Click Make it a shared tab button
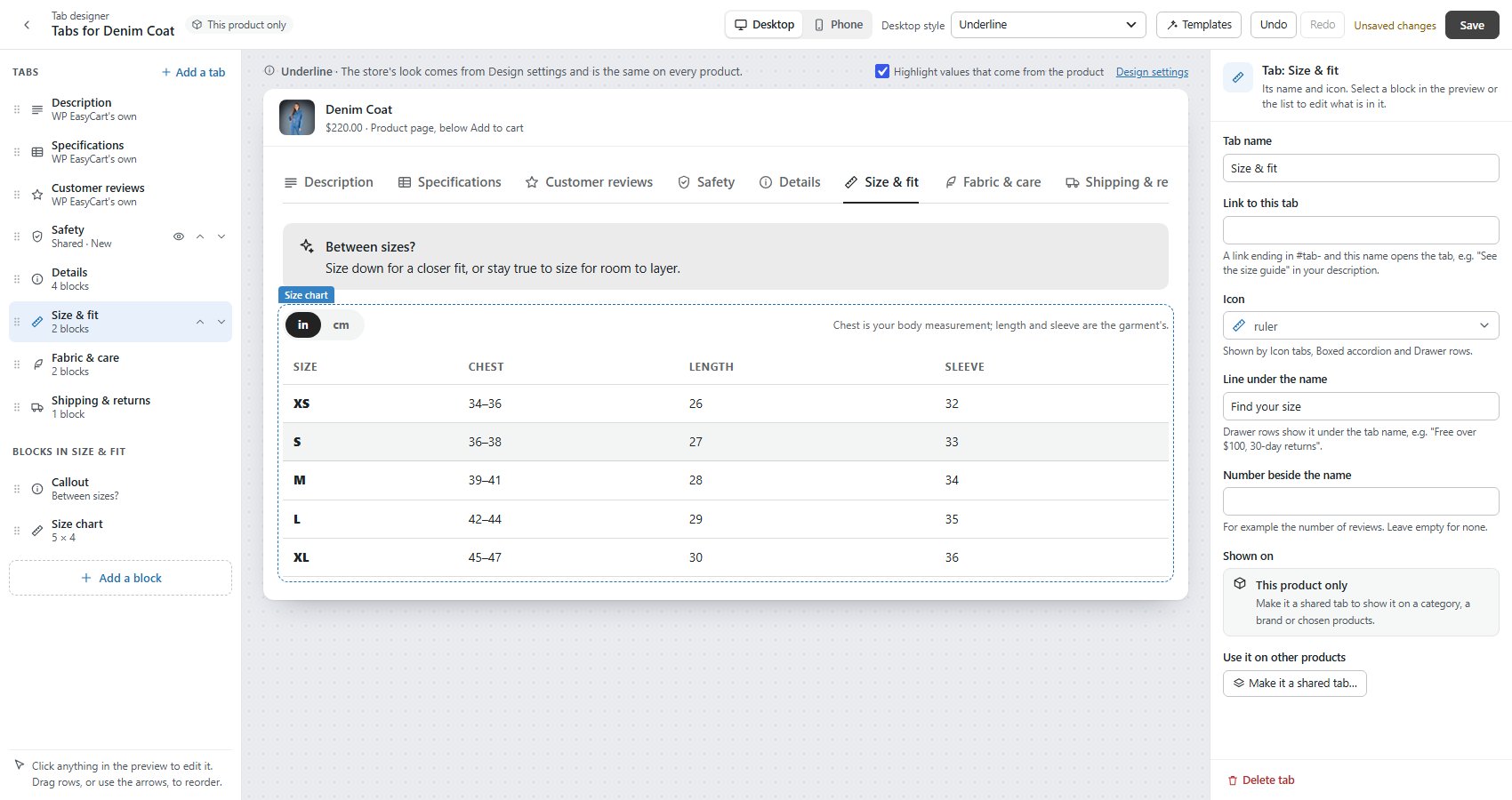 click(1294, 683)
